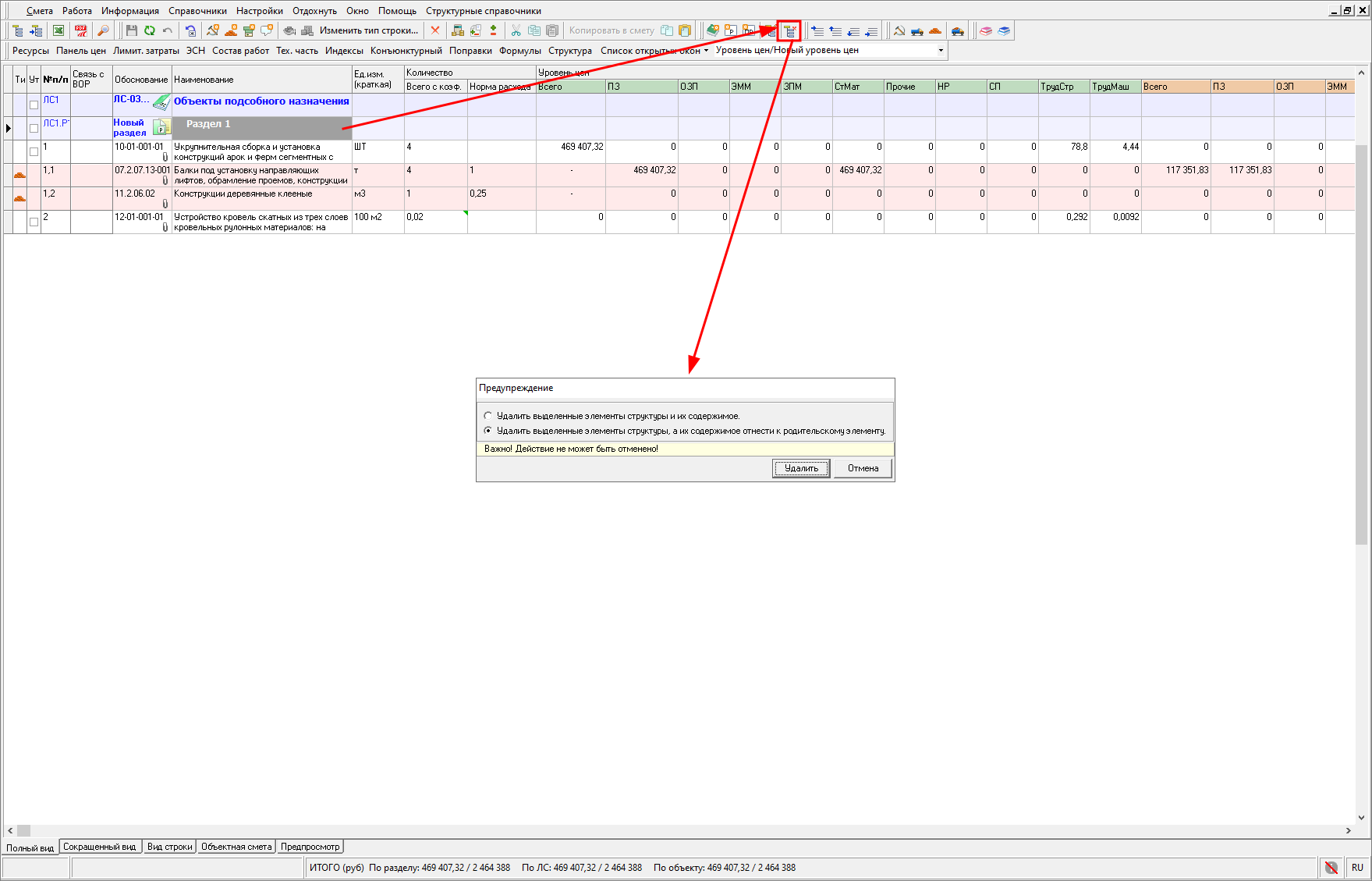Click the highlighted delete structure element icon
This screenshot has width=1372, height=881.
point(789,31)
